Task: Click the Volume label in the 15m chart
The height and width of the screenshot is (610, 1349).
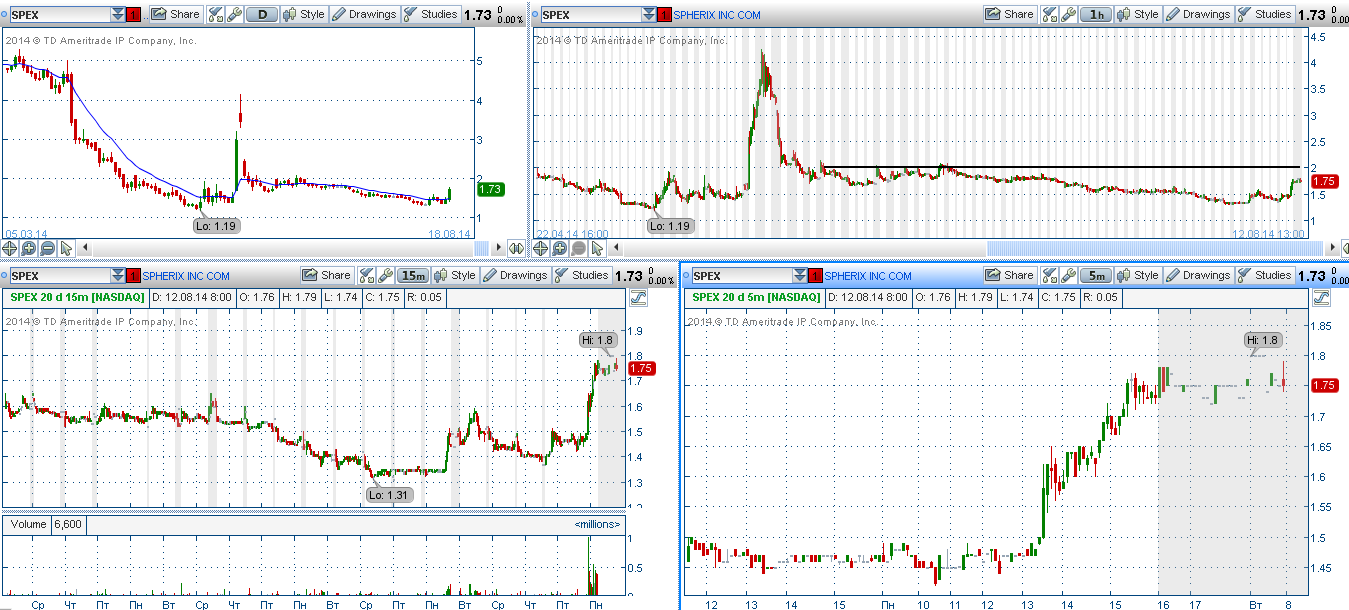Action: click(x=28, y=524)
